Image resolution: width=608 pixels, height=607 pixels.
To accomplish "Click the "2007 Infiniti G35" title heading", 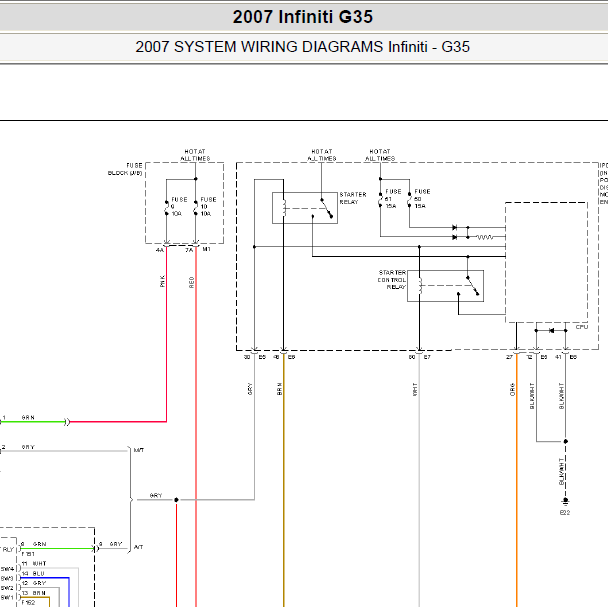I will click(302, 17).
